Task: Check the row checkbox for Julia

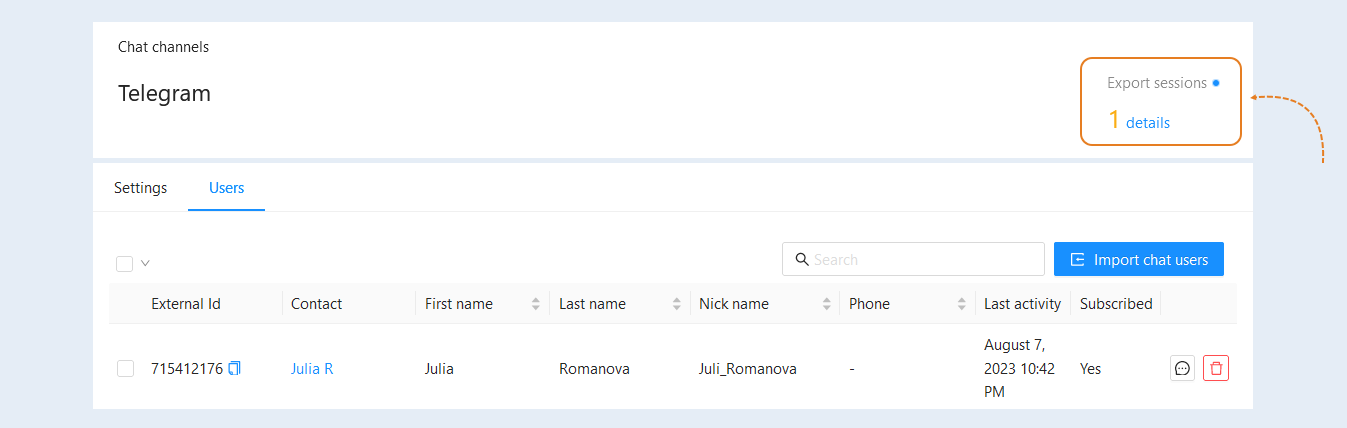Action: (x=125, y=368)
